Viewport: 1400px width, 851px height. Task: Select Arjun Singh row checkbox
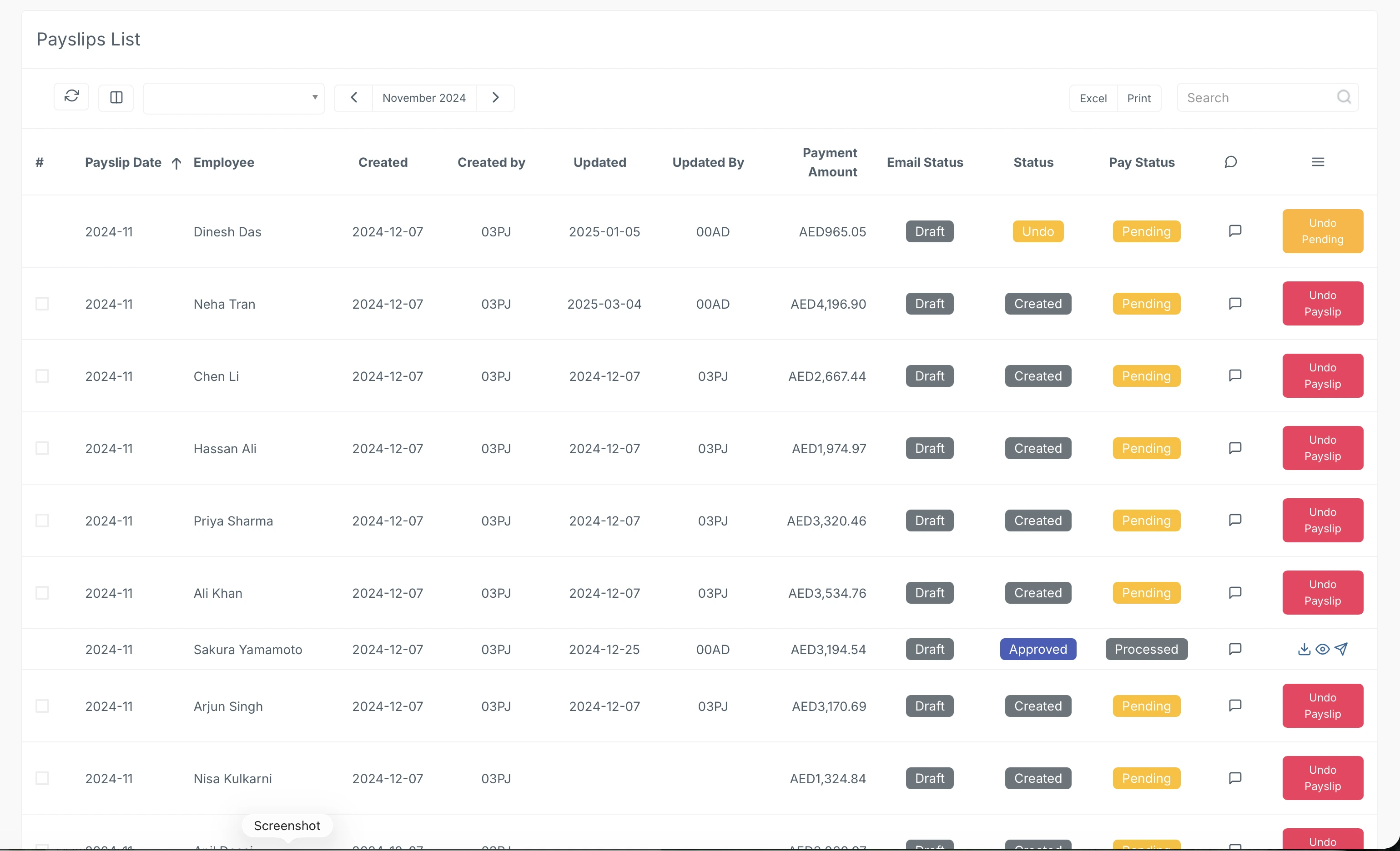(x=43, y=706)
